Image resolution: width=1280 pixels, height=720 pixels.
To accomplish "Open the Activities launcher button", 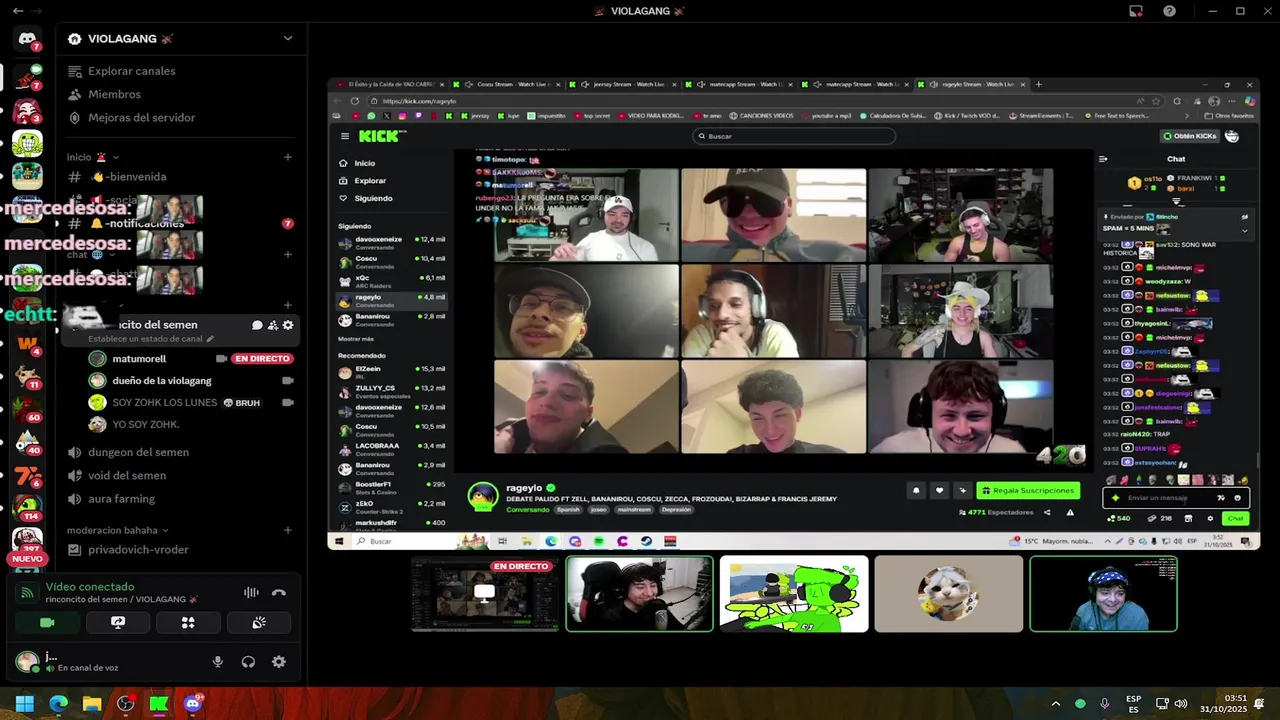I will coord(188,622).
